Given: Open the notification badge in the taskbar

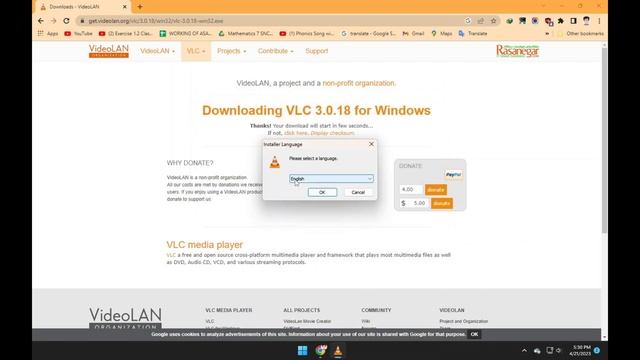Looking at the screenshot, I should [x=597, y=350].
